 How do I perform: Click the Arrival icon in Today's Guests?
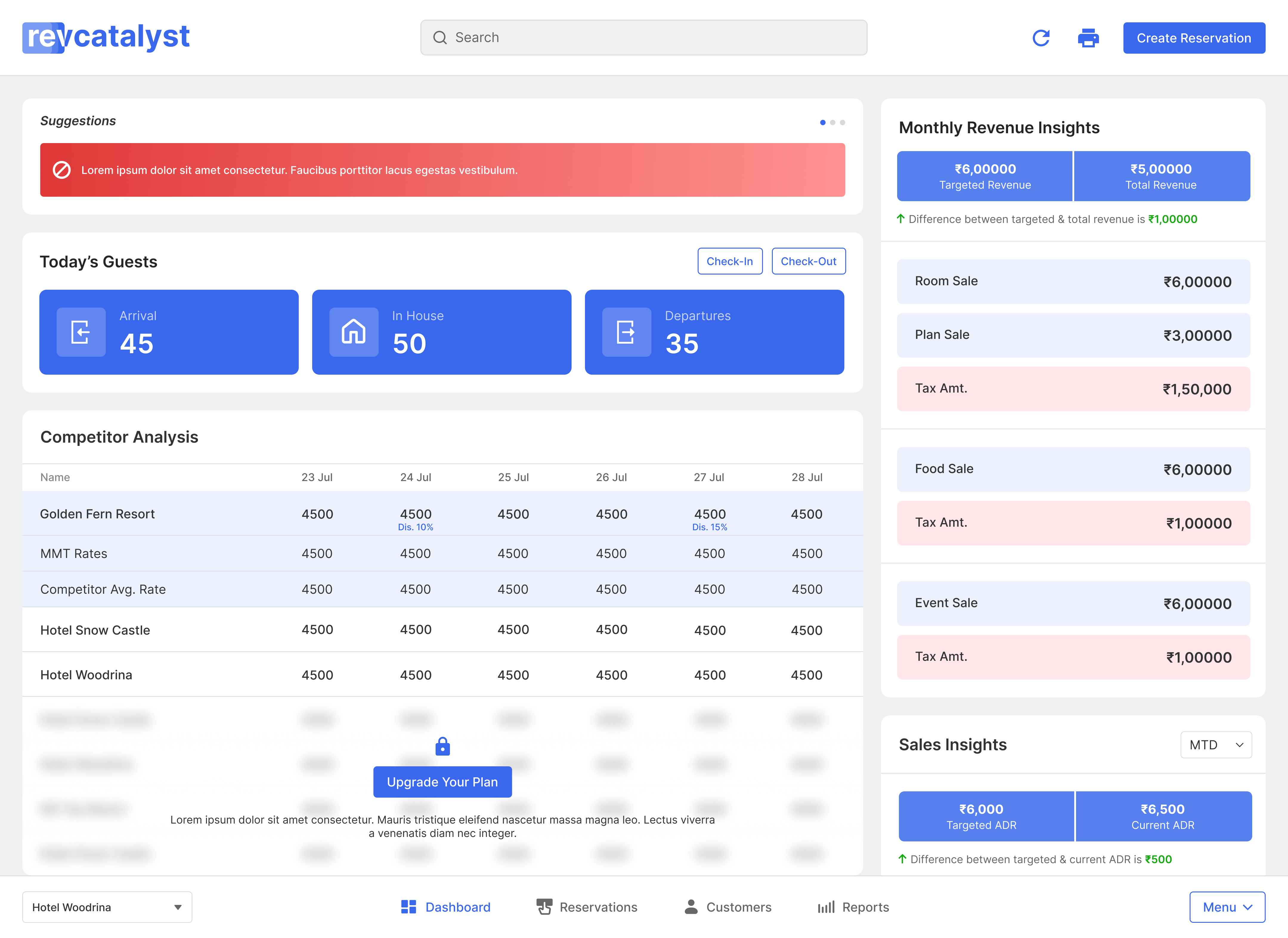point(81,332)
